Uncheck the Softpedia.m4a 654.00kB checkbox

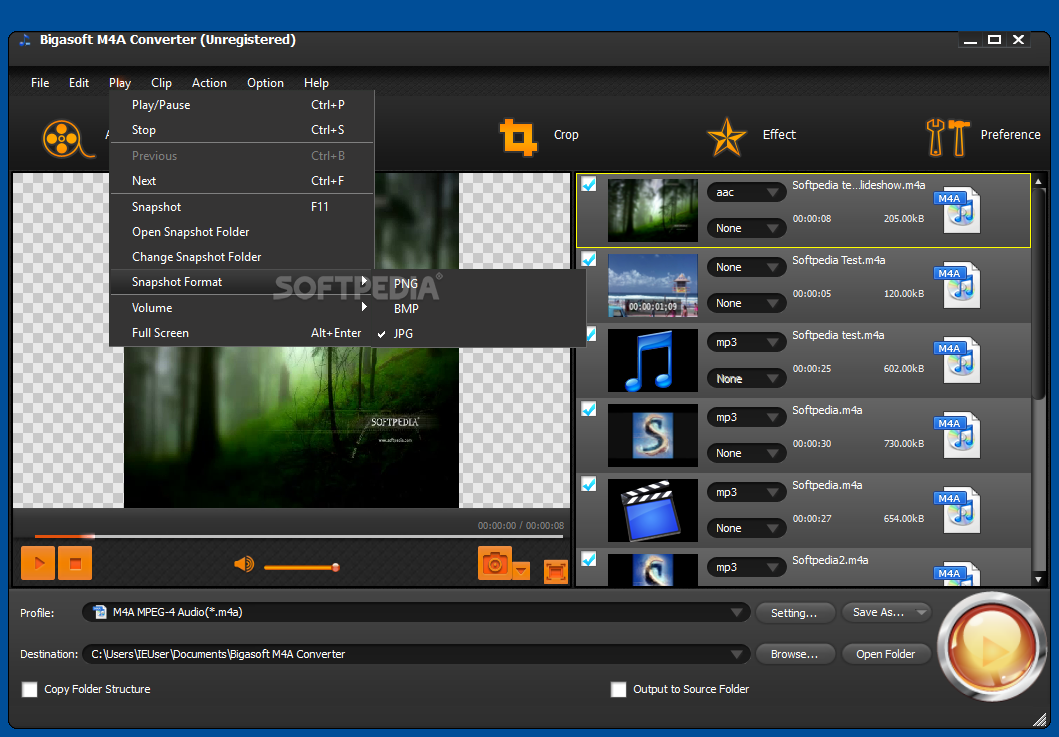[589, 484]
